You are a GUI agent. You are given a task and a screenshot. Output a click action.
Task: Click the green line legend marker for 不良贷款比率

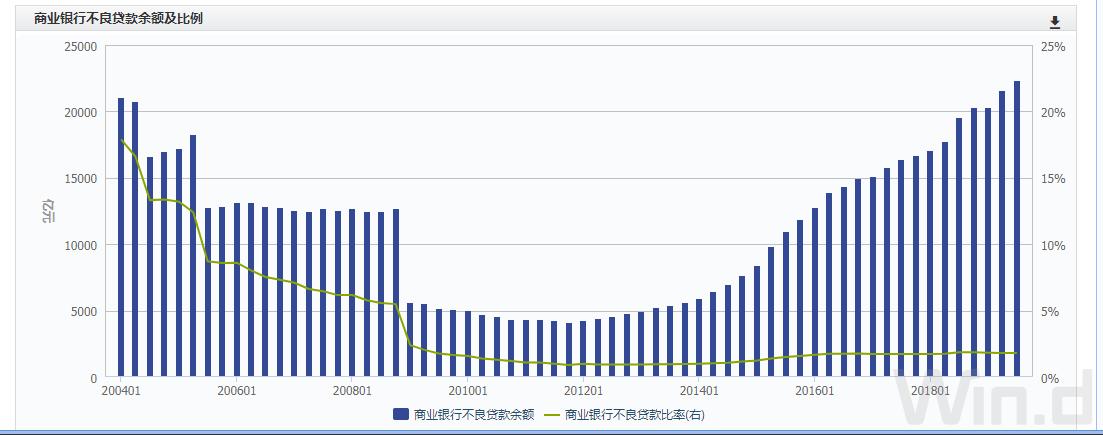coord(552,415)
